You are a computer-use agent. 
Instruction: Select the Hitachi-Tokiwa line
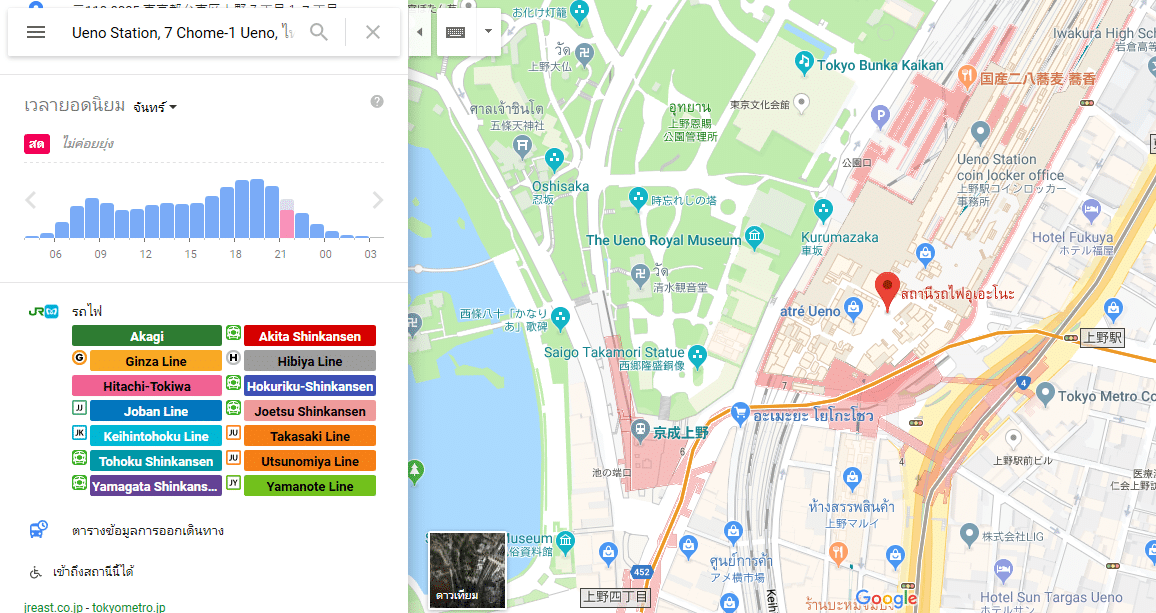pos(147,387)
